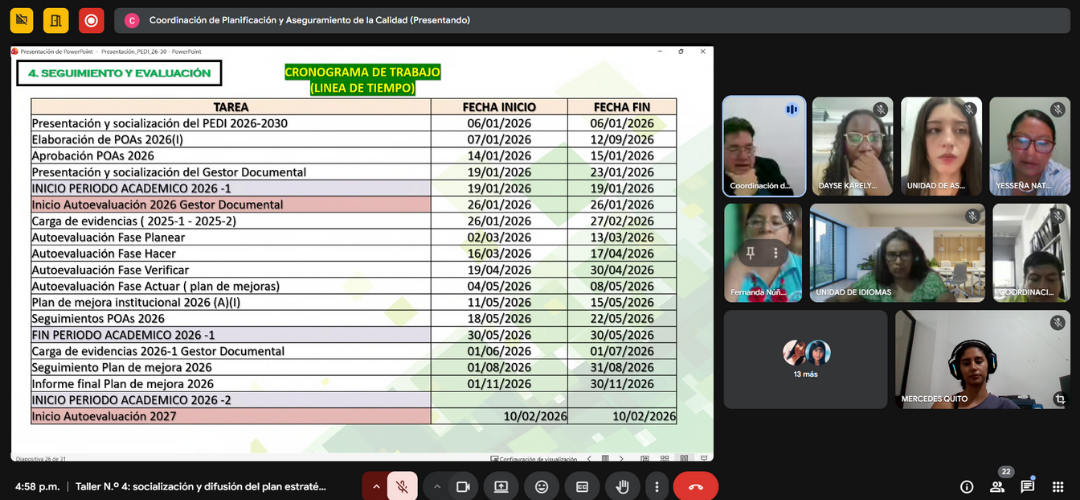Click the crop icon on Mercedes Quito tile
Viewport: 1080px width, 500px height.
[x=1060, y=398]
